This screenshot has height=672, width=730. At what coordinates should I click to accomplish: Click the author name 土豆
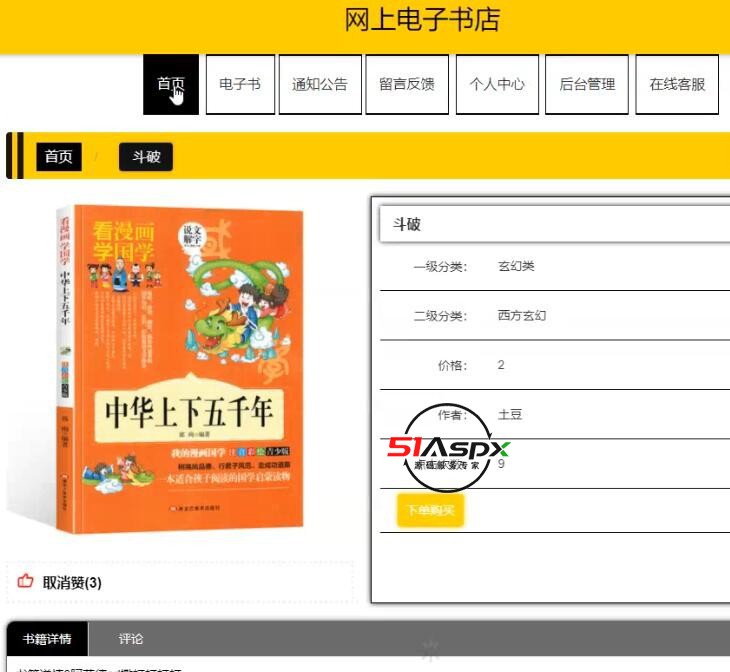click(510, 414)
